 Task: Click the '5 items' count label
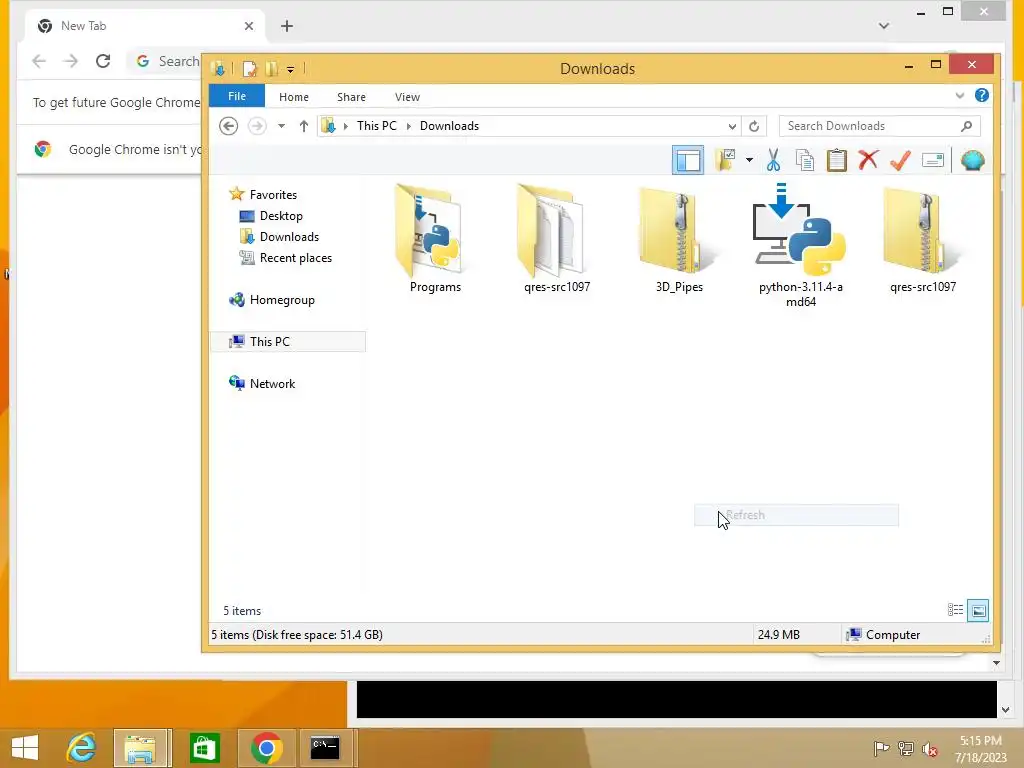point(242,611)
